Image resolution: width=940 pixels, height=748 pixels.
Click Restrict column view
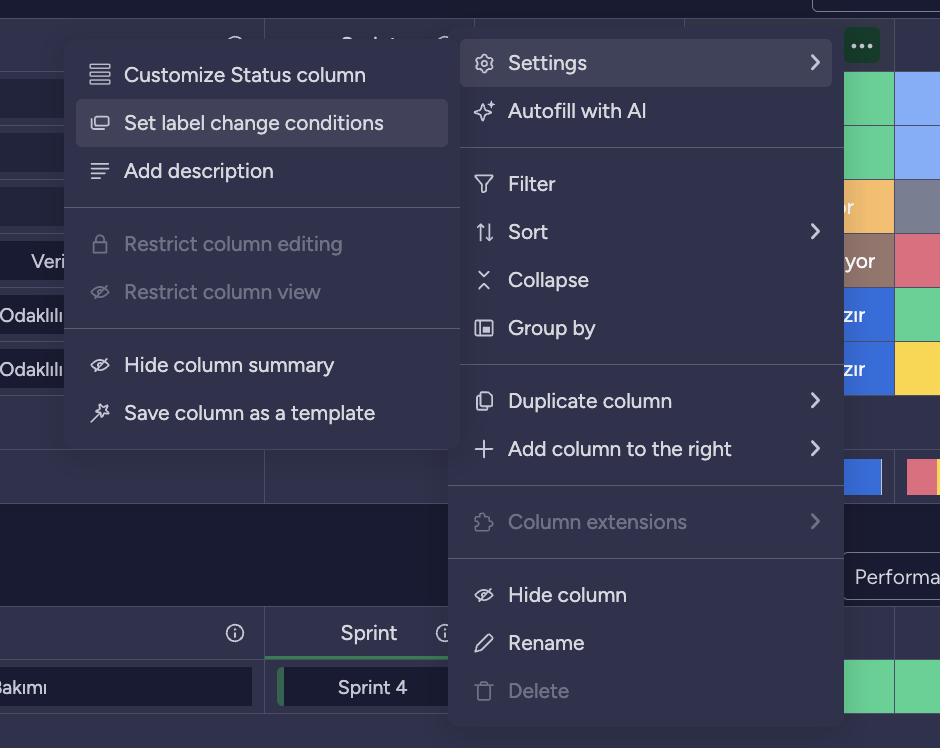pyautogui.click(x=262, y=292)
